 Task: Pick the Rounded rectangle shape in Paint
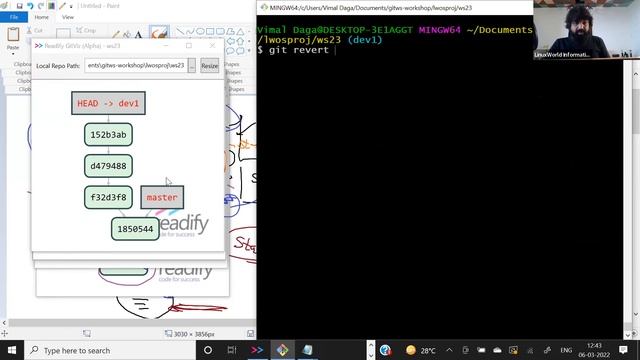pos(220,31)
